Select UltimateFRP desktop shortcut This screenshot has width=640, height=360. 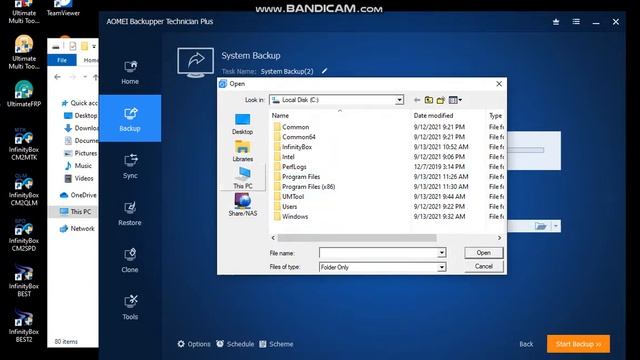click(24, 93)
